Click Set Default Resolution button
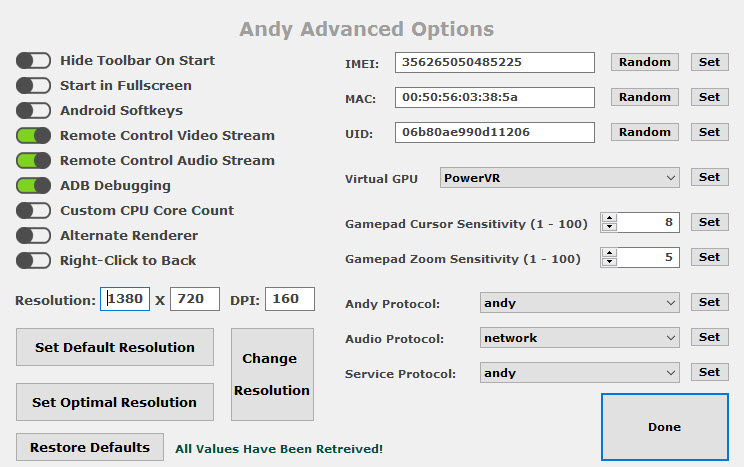Screen dimensions: 744x467 point(115,347)
